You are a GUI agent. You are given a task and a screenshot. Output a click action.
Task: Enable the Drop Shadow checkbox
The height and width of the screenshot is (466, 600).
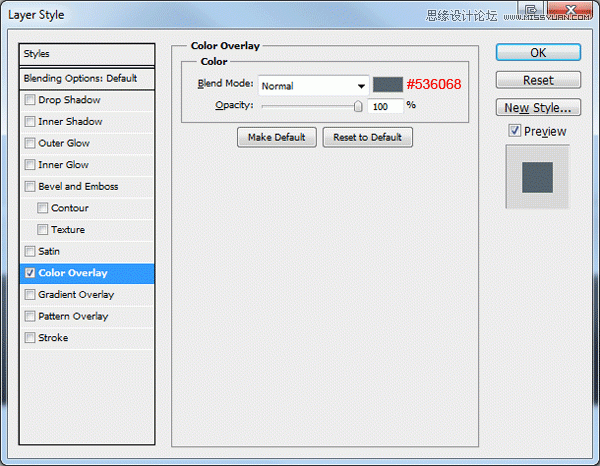(x=30, y=100)
